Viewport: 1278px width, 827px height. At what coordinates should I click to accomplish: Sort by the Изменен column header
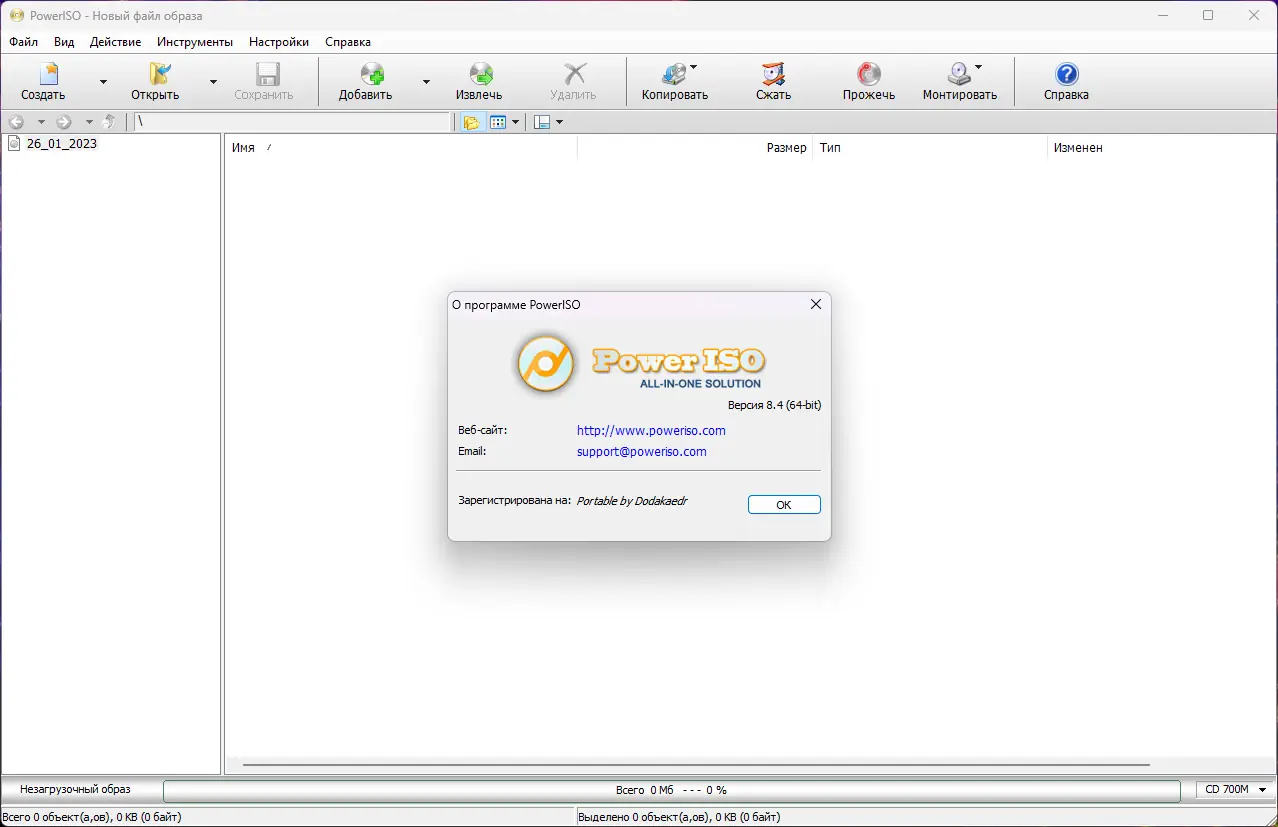click(x=1078, y=147)
